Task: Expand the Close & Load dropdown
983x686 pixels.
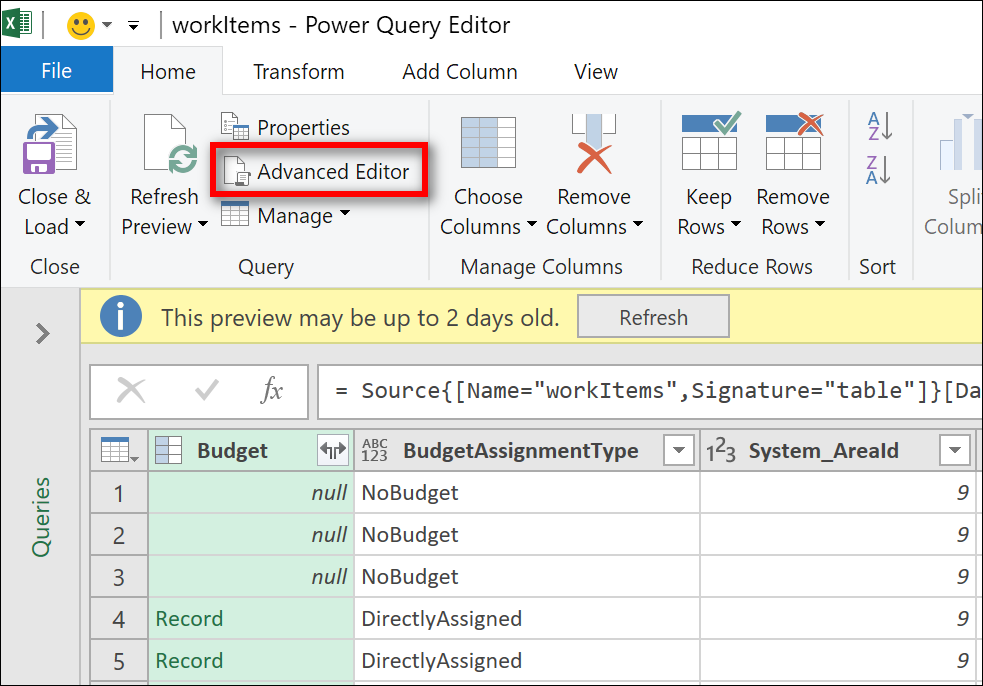Action: tap(80, 224)
